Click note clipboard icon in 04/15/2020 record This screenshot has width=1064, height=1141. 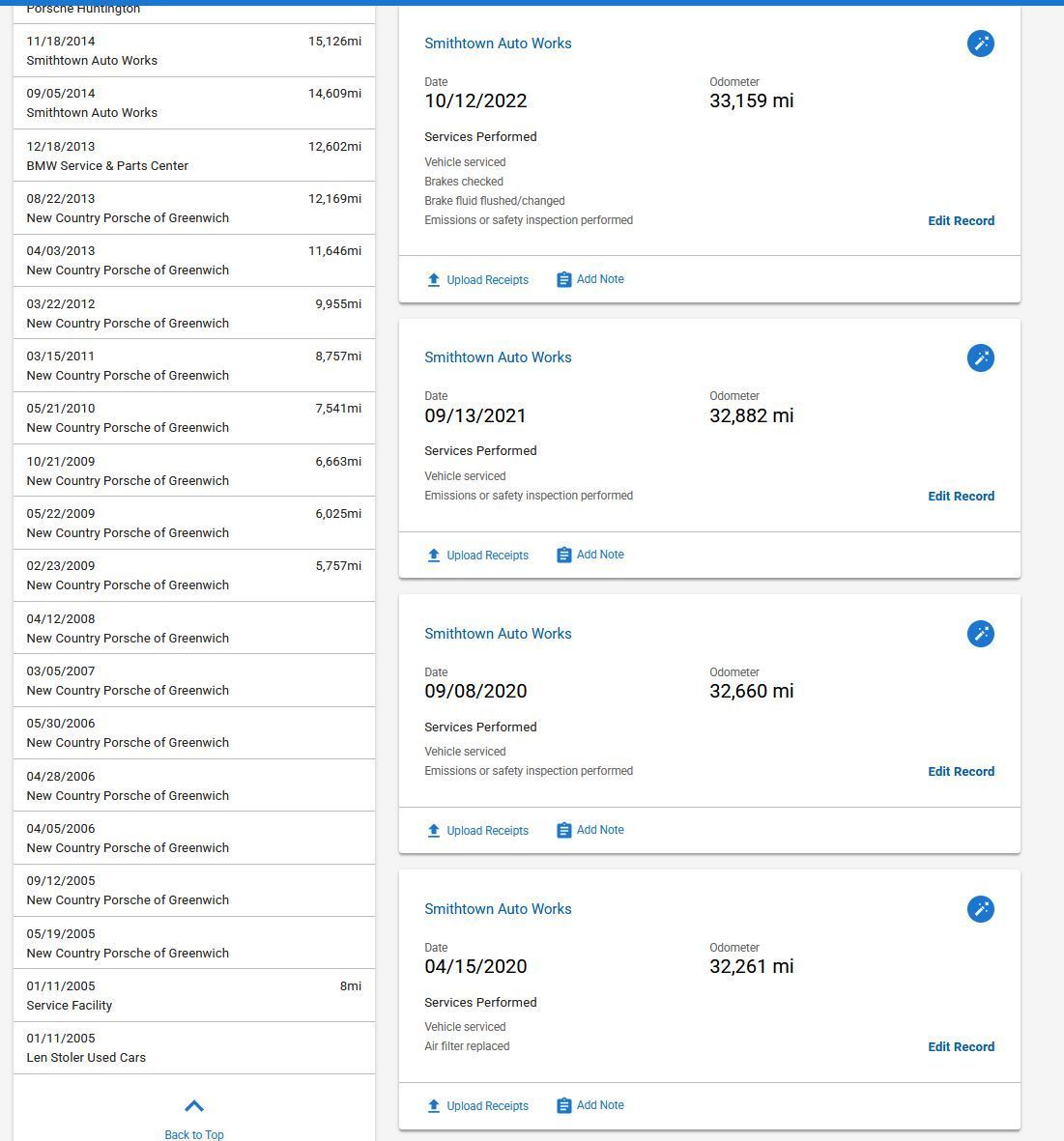click(x=564, y=1106)
